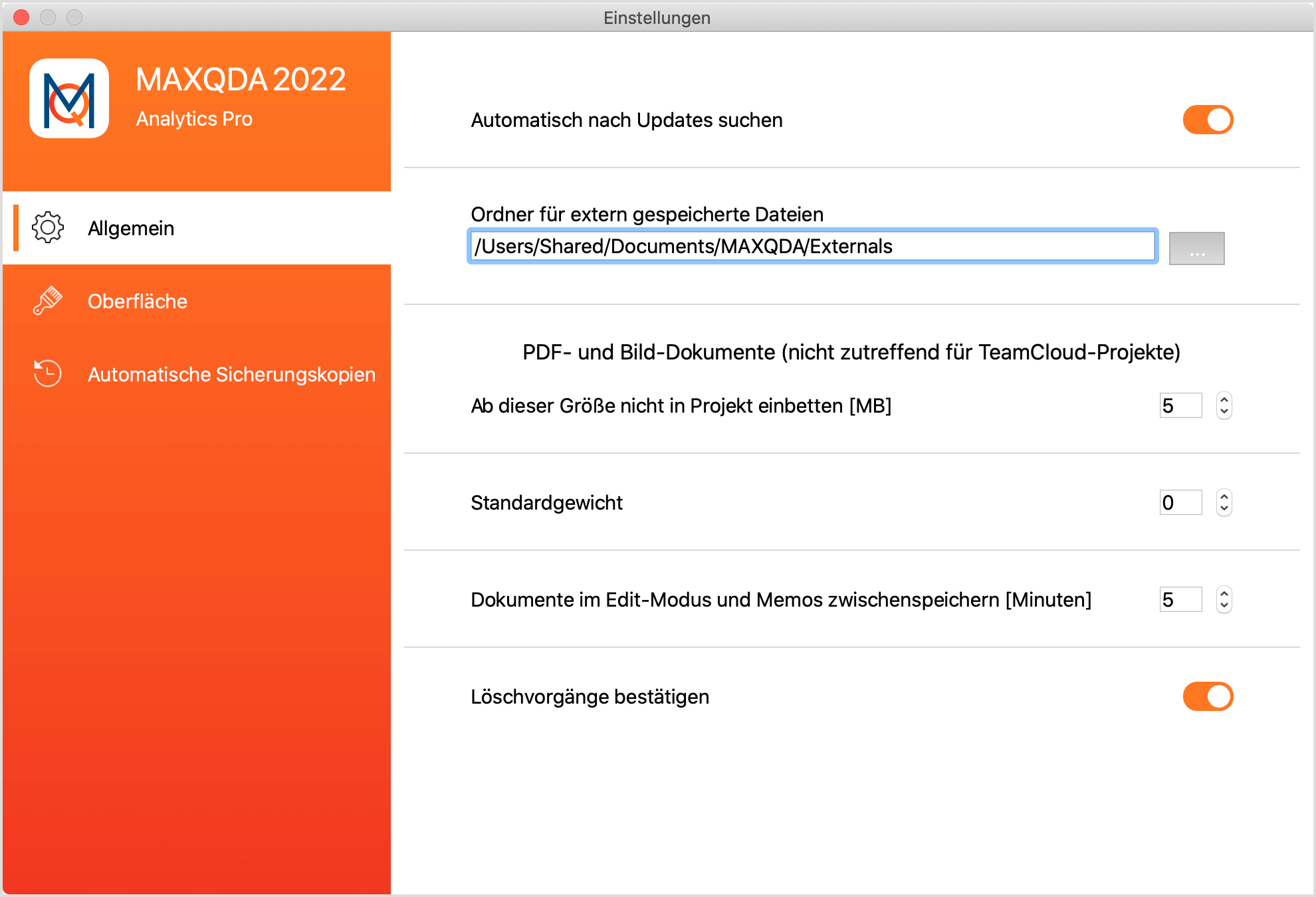
Task: Switch to the Oberfläche section
Action: pos(197,301)
